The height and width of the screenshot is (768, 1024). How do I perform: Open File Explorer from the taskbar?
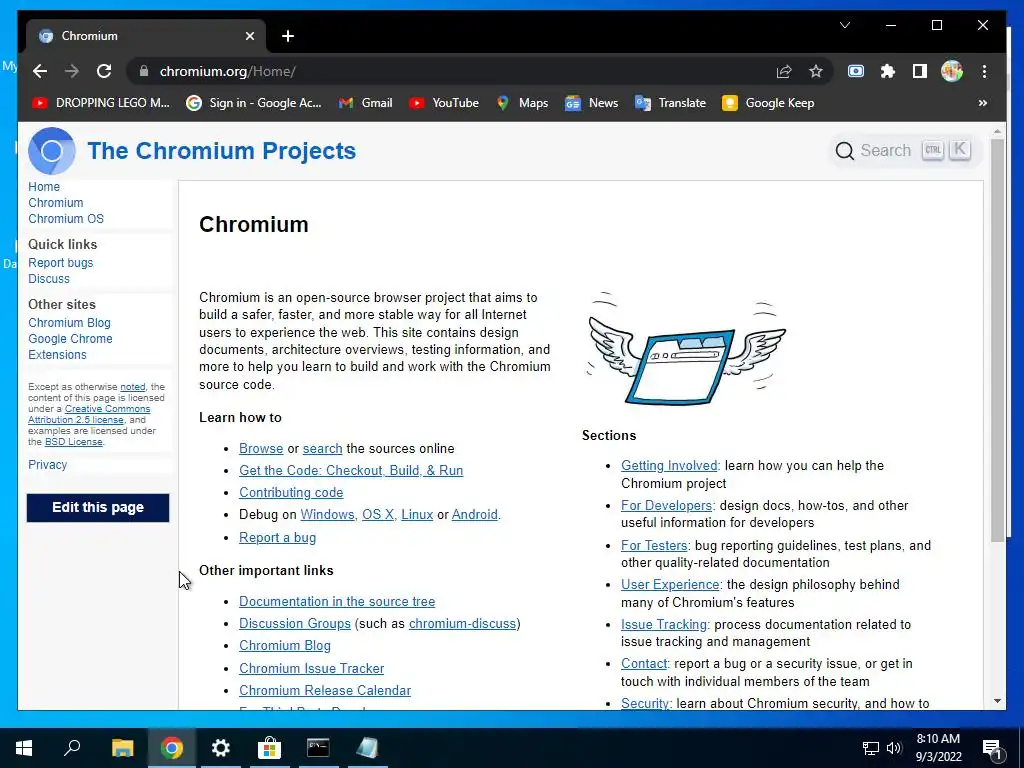coord(122,748)
